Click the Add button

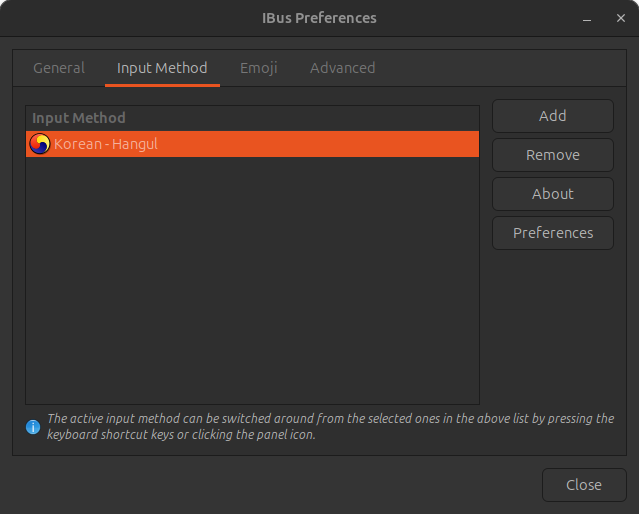click(x=553, y=116)
